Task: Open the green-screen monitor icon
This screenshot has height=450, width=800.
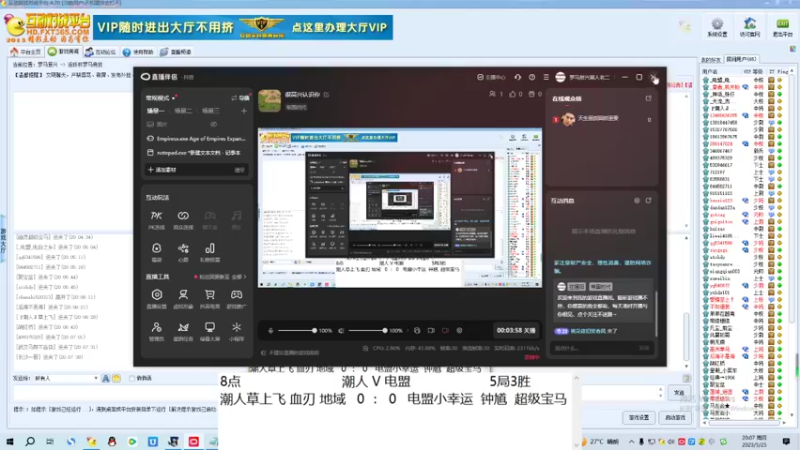Action: 210,331
